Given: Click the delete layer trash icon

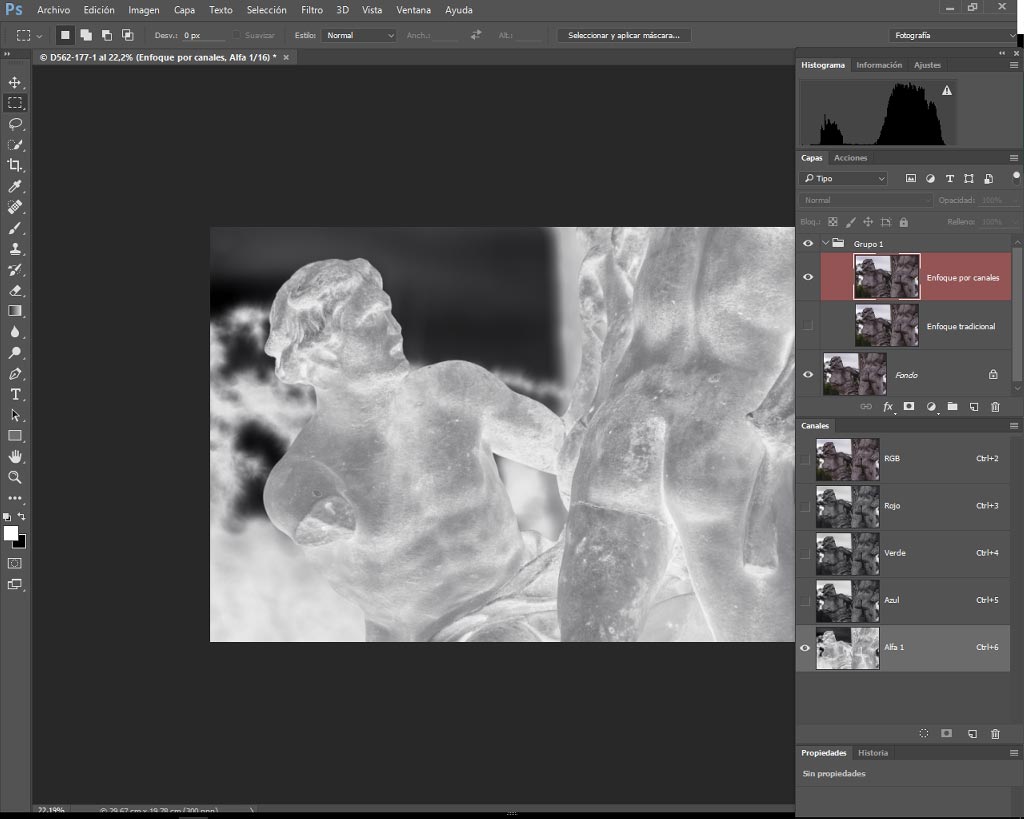Looking at the screenshot, I should (995, 407).
